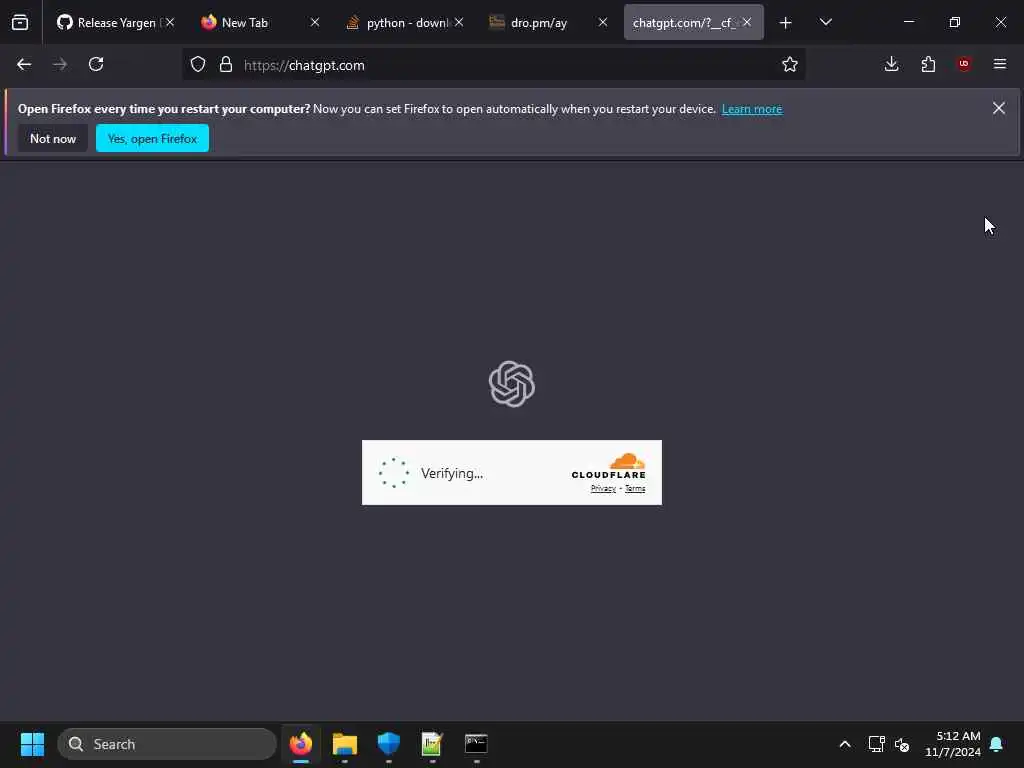1024x768 pixels.
Task: Open tracking protection shield panel
Action: (198, 65)
